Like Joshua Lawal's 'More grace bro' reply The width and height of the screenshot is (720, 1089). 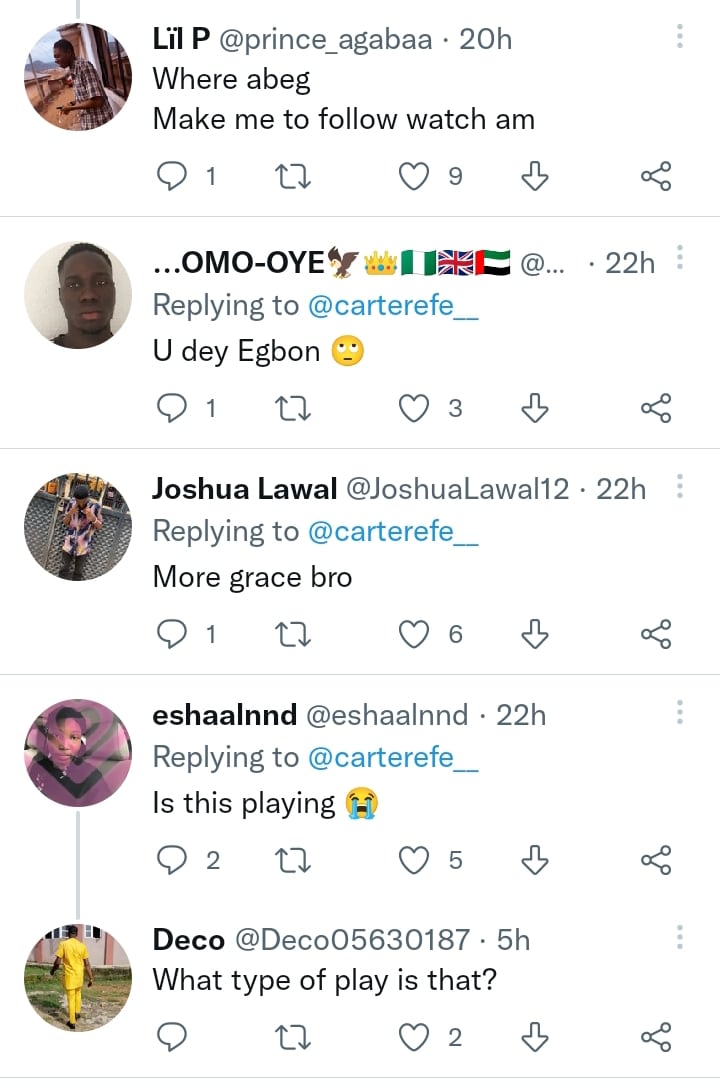click(x=413, y=634)
